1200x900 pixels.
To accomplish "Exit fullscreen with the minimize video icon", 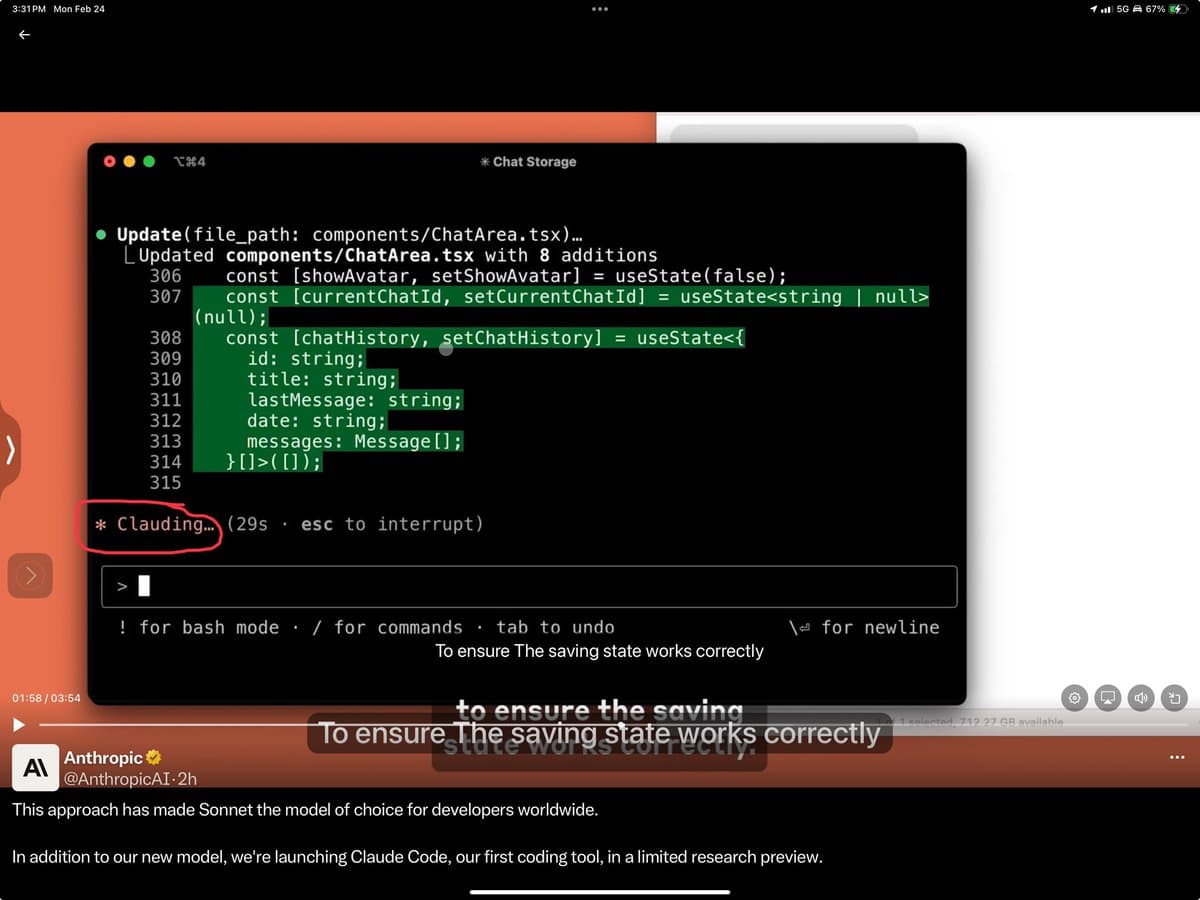I will click(1175, 697).
